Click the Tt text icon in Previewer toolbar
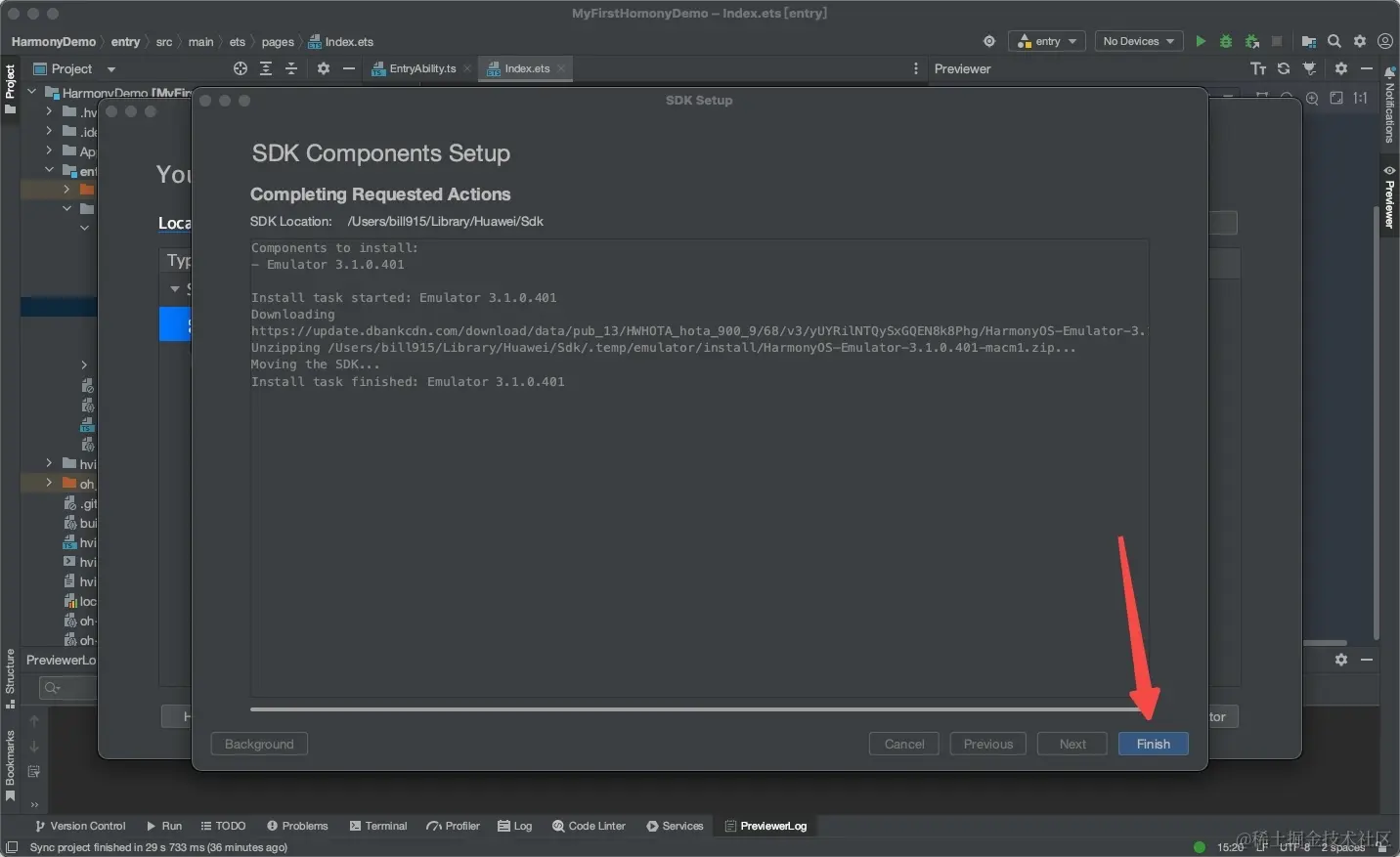 (1258, 68)
